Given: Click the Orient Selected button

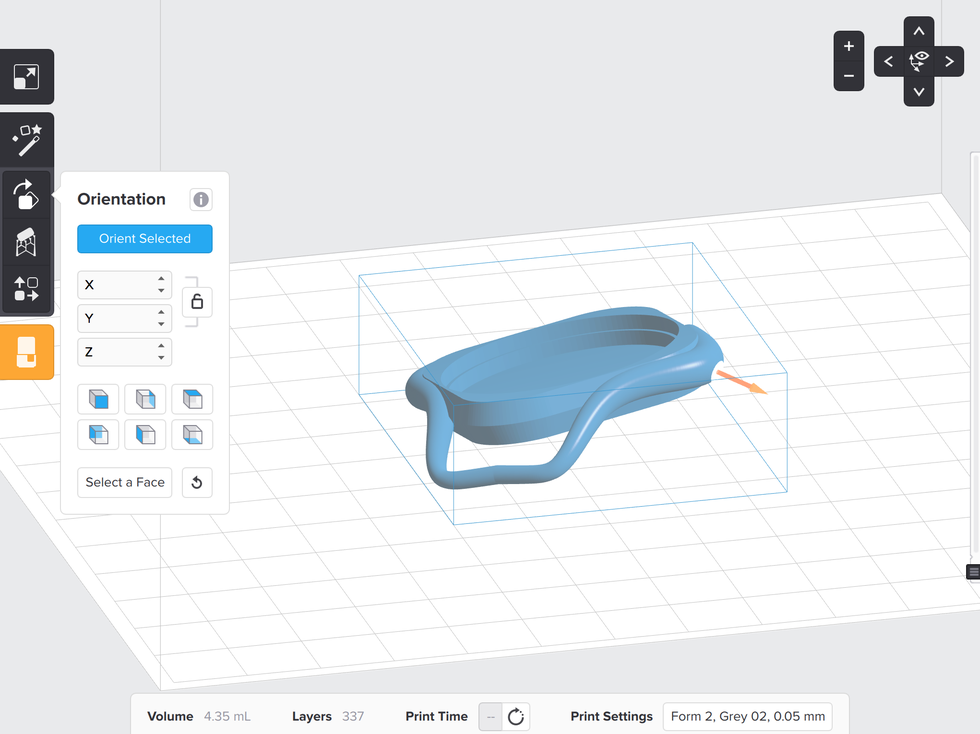Looking at the screenshot, I should [144, 238].
